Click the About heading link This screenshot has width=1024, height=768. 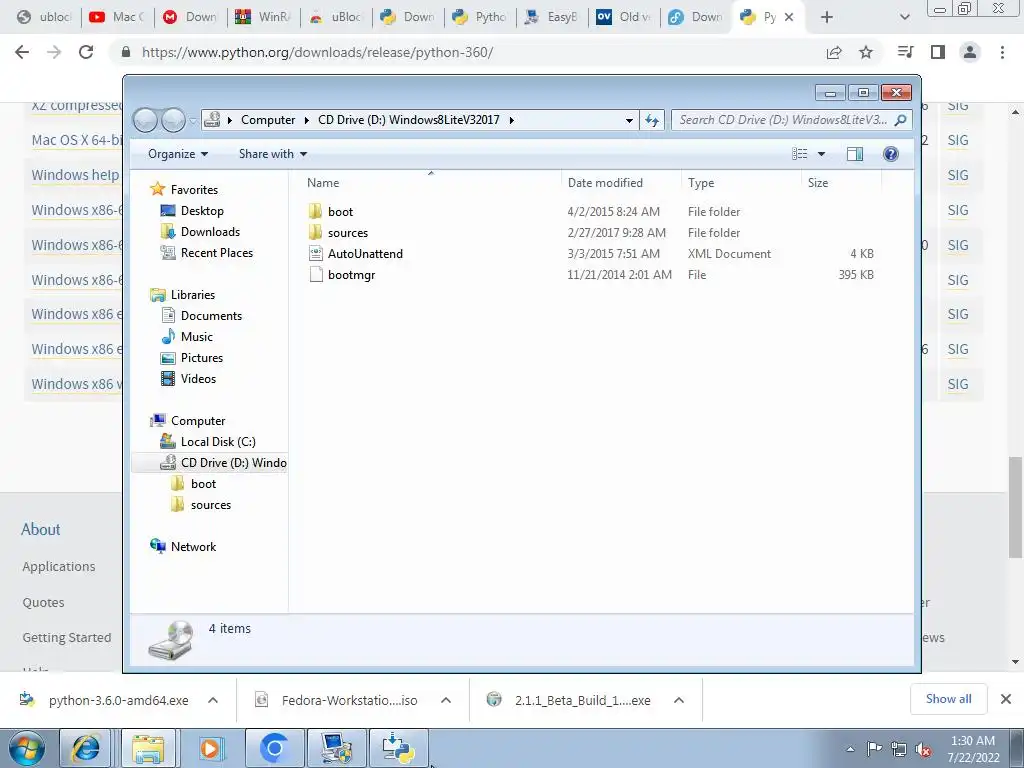(40, 529)
